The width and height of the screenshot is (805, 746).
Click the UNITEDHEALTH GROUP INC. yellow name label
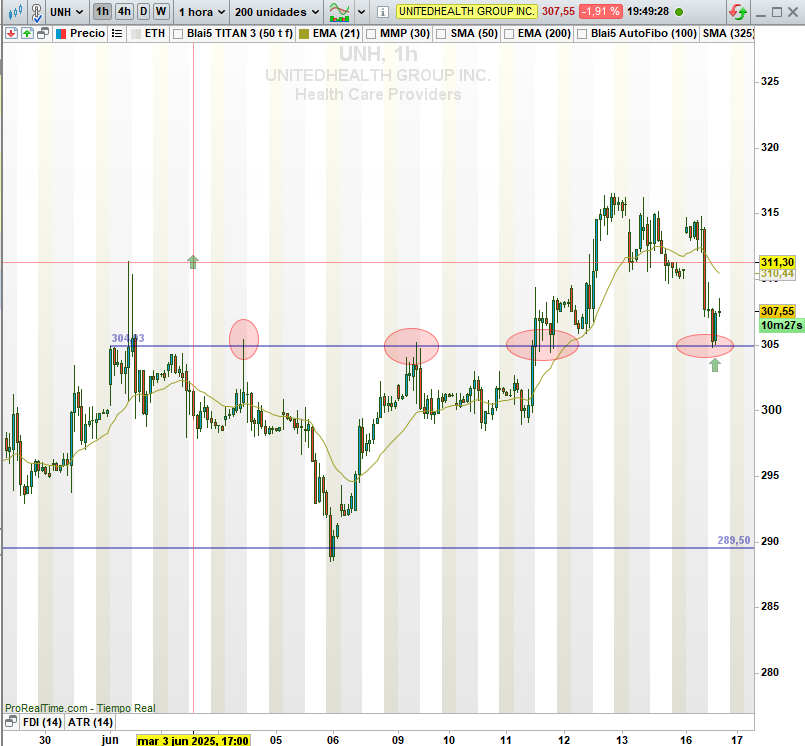[x=466, y=11]
